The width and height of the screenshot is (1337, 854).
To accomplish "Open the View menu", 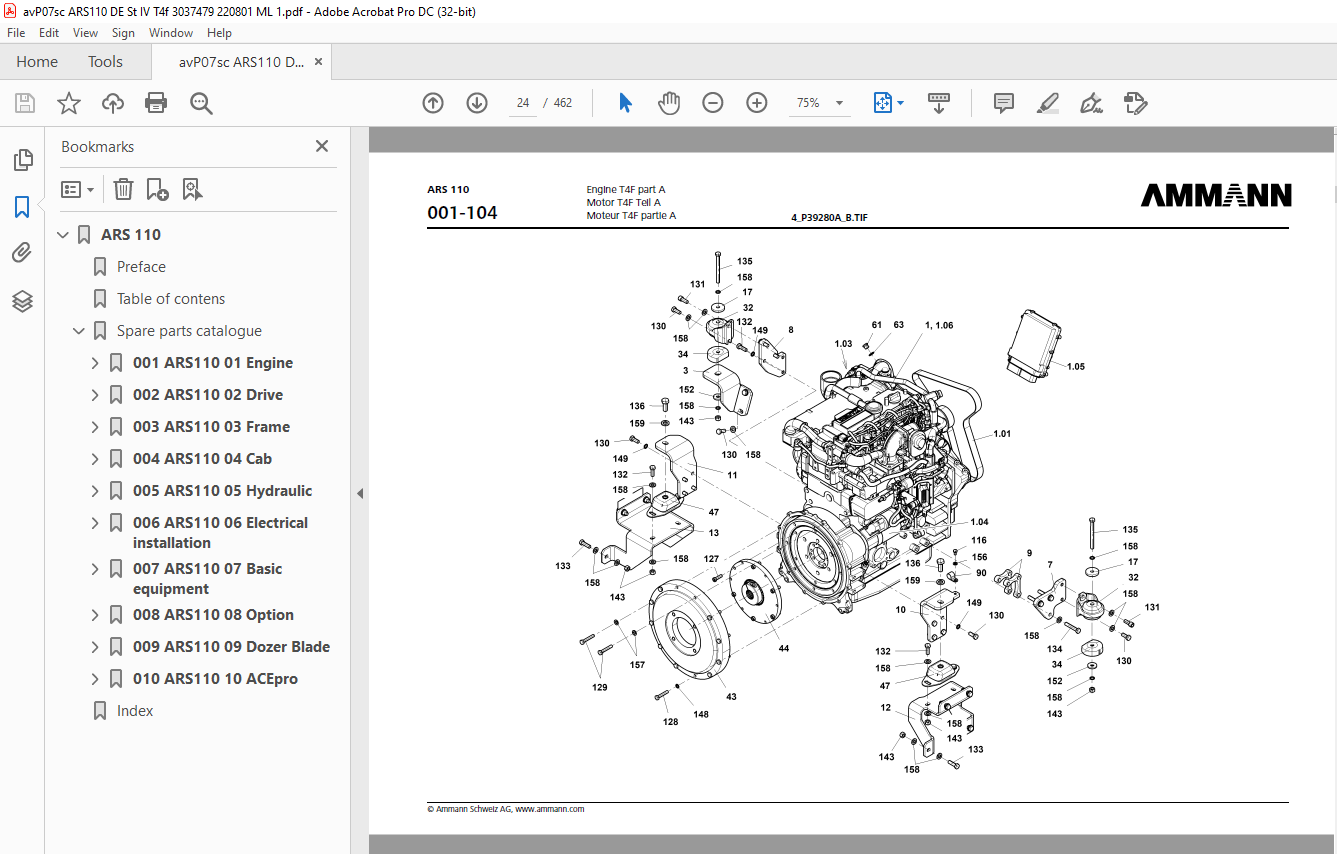I will point(85,33).
